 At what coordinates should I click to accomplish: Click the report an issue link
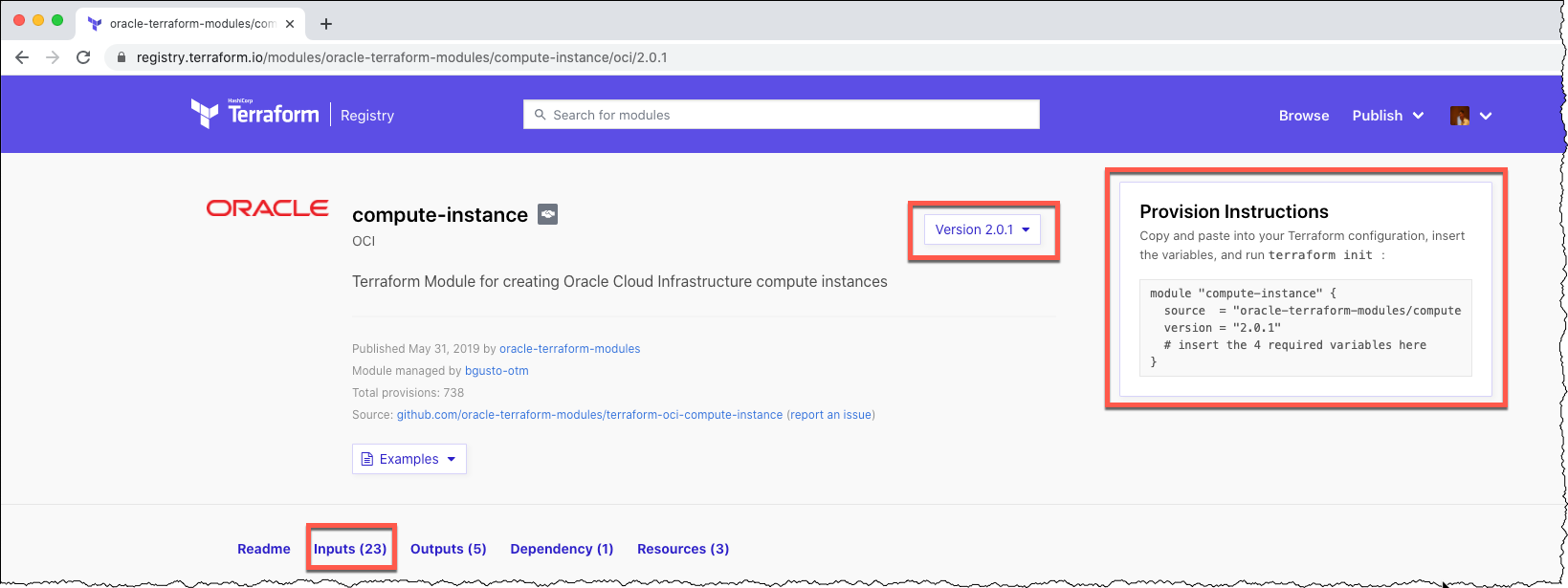[x=831, y=415]
